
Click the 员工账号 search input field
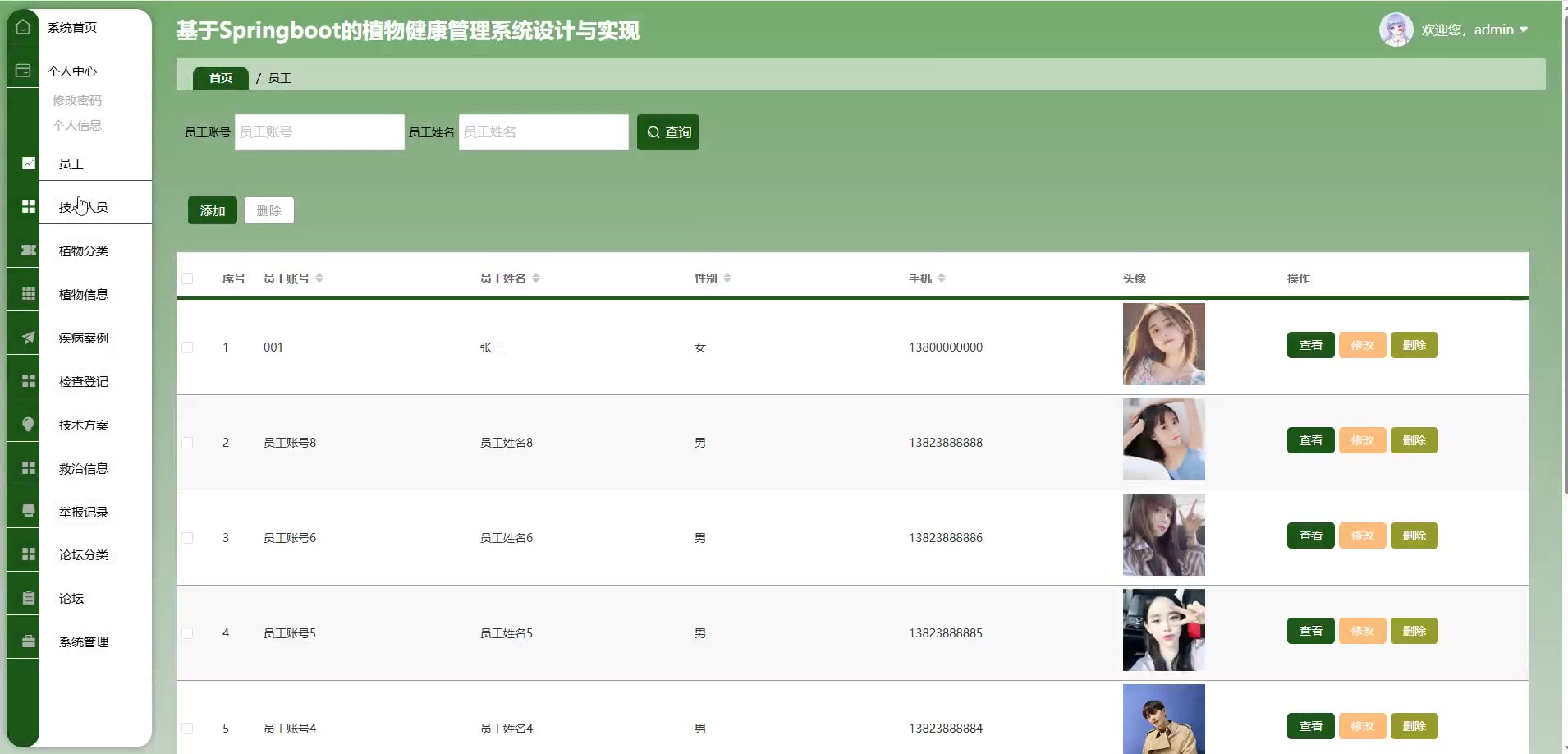point(319,132)
